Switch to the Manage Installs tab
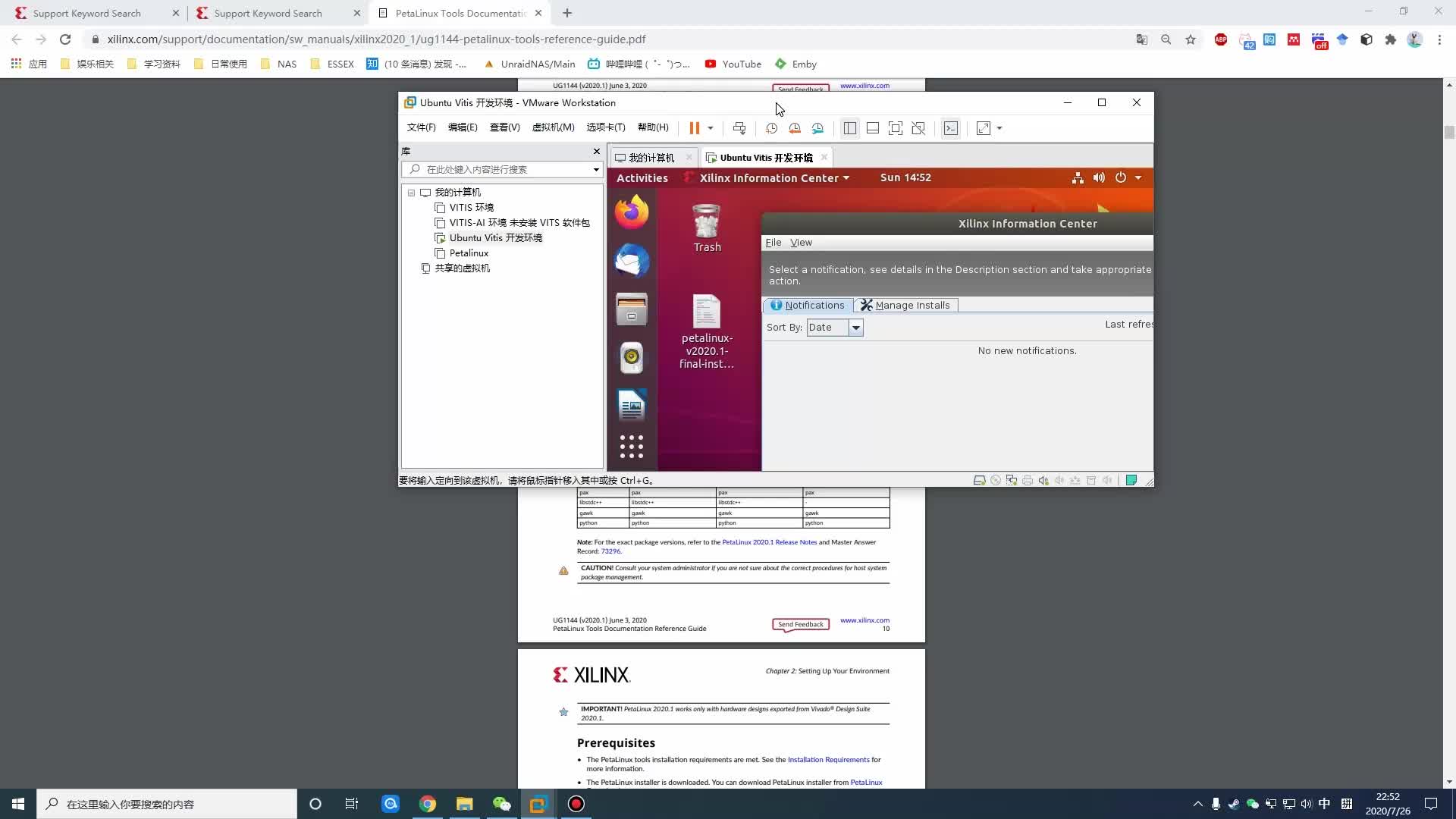1456x819 pixels. (x=905, y=306)
